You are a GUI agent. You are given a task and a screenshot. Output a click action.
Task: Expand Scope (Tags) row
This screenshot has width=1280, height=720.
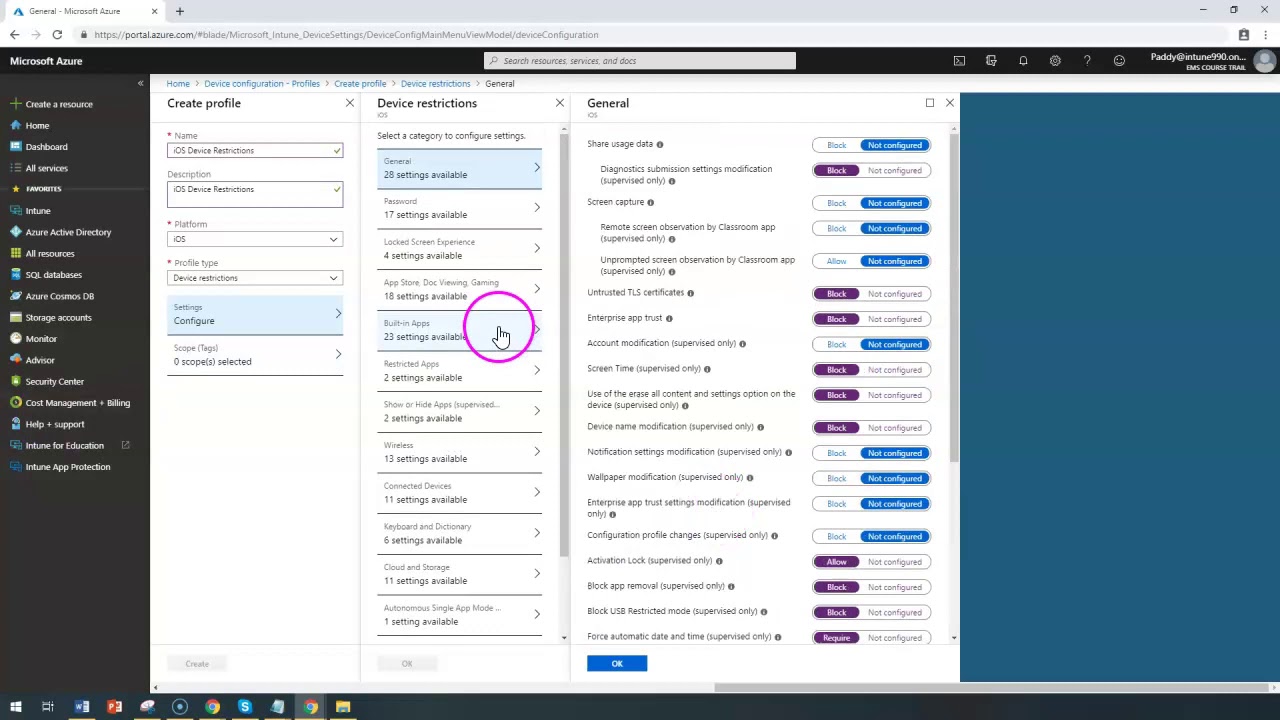tap(255, 355)
